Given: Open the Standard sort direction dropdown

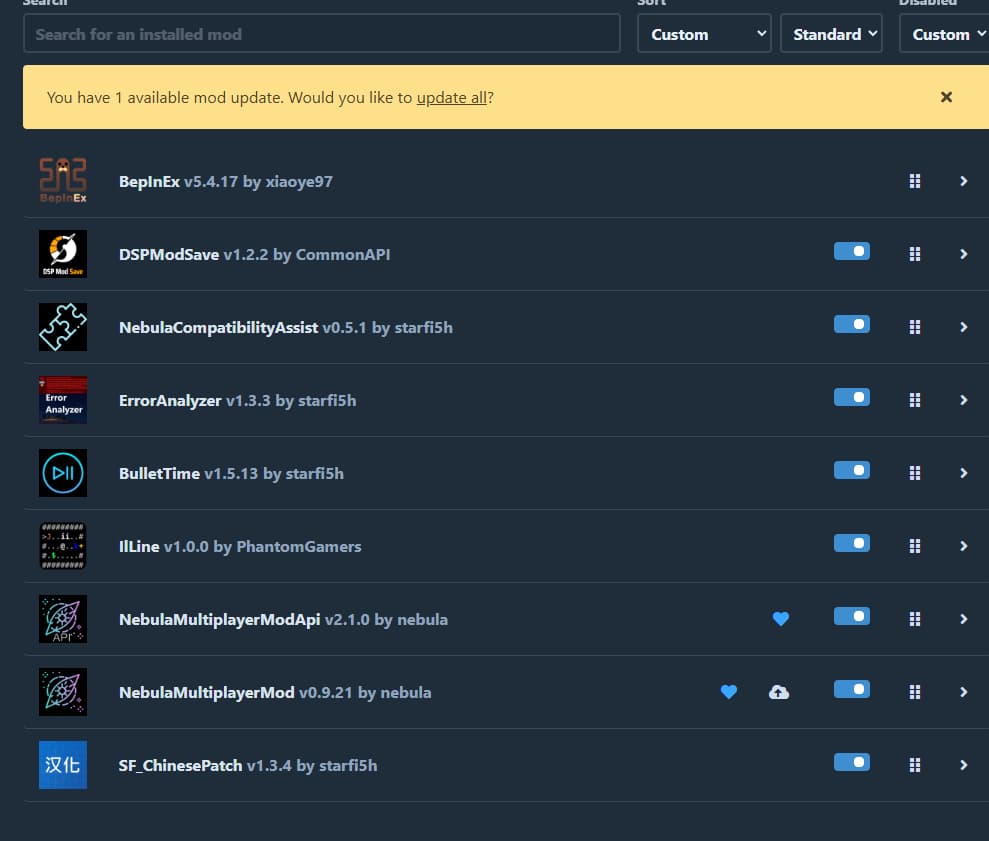Looking at the screenshot, I should pyautogui.click(x=831, y=33).
